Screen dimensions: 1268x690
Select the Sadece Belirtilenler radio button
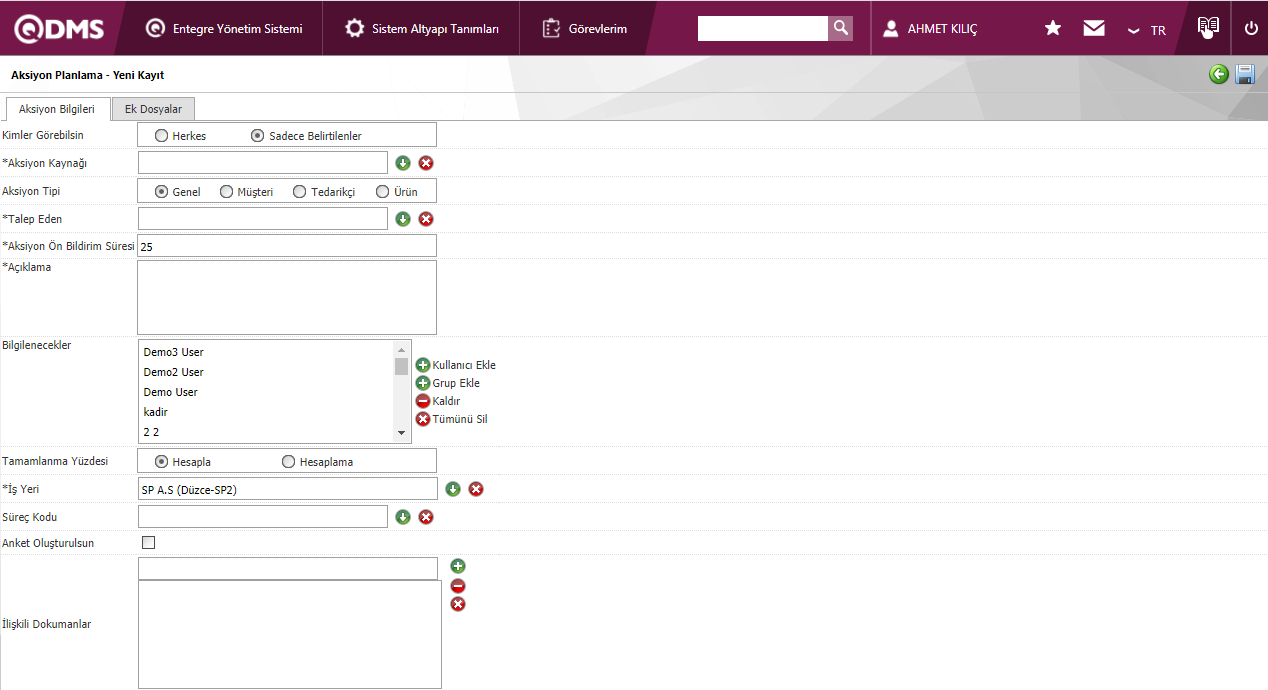(257, 135)
